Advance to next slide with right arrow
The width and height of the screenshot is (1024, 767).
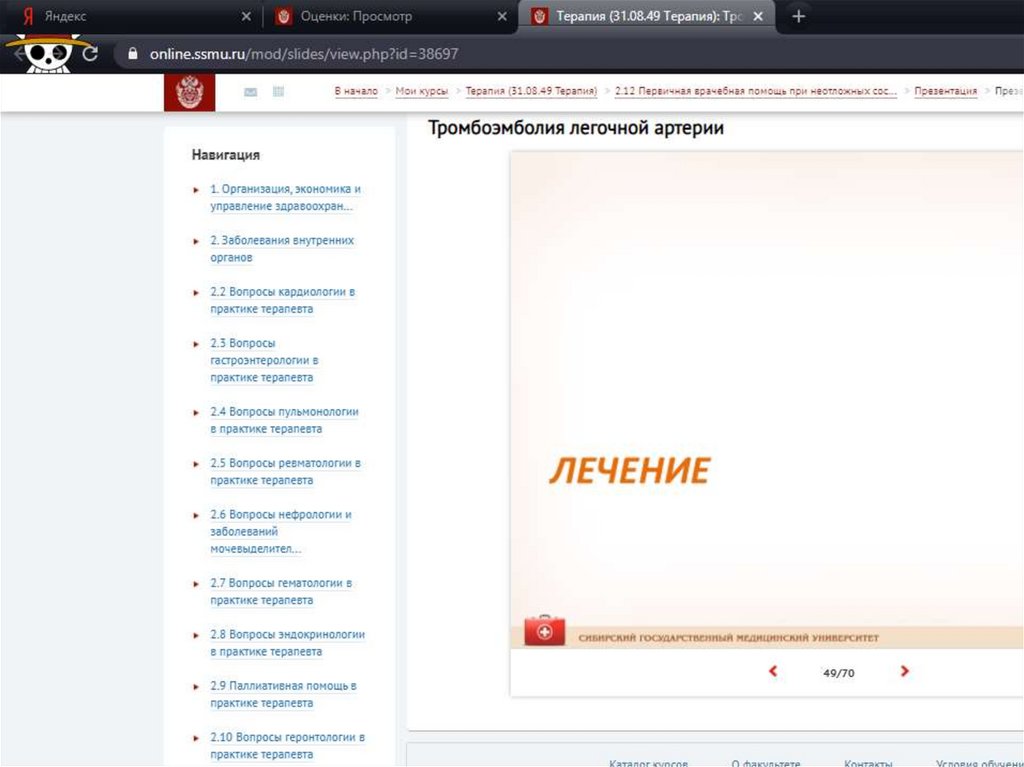tap(904, 671)
